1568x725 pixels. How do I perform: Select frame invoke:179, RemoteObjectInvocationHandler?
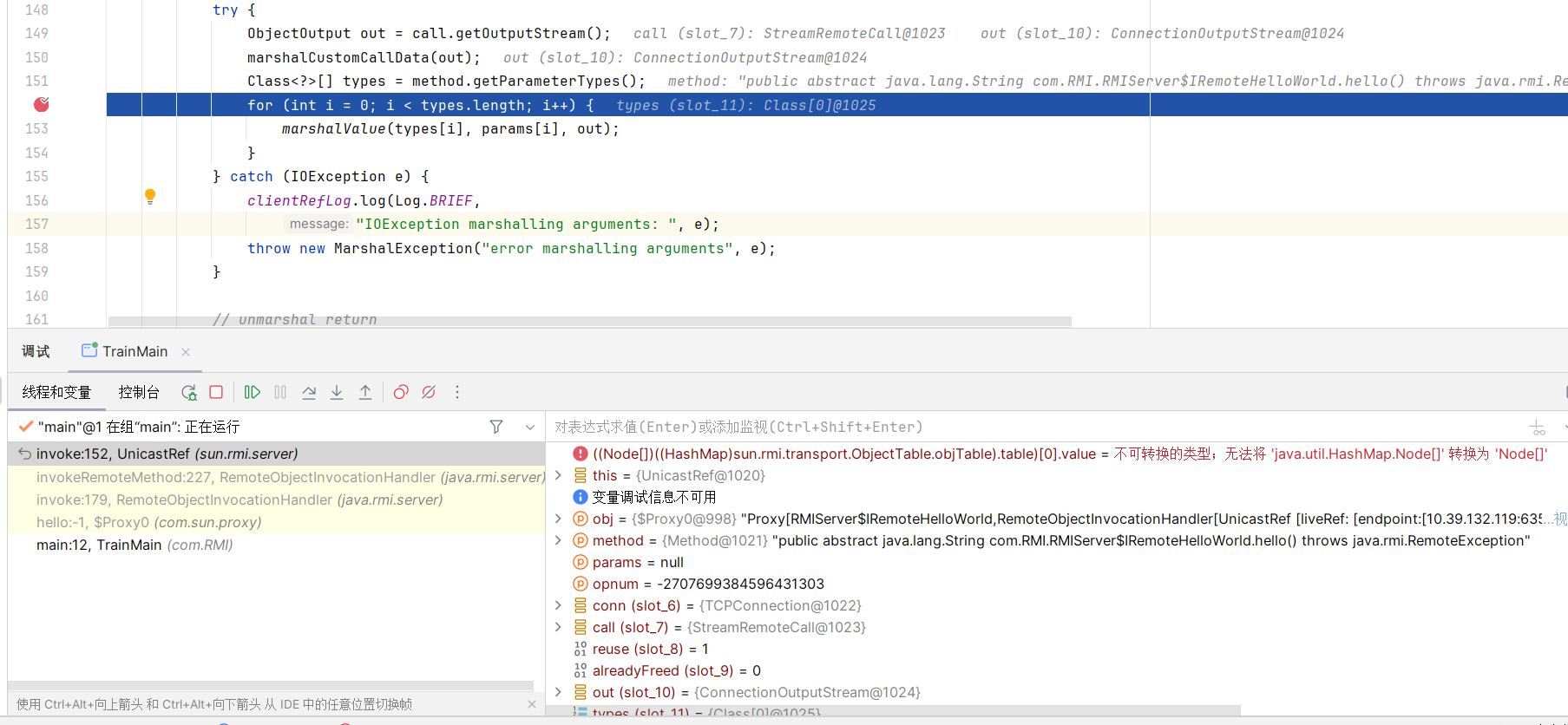(x=276, y=500)
